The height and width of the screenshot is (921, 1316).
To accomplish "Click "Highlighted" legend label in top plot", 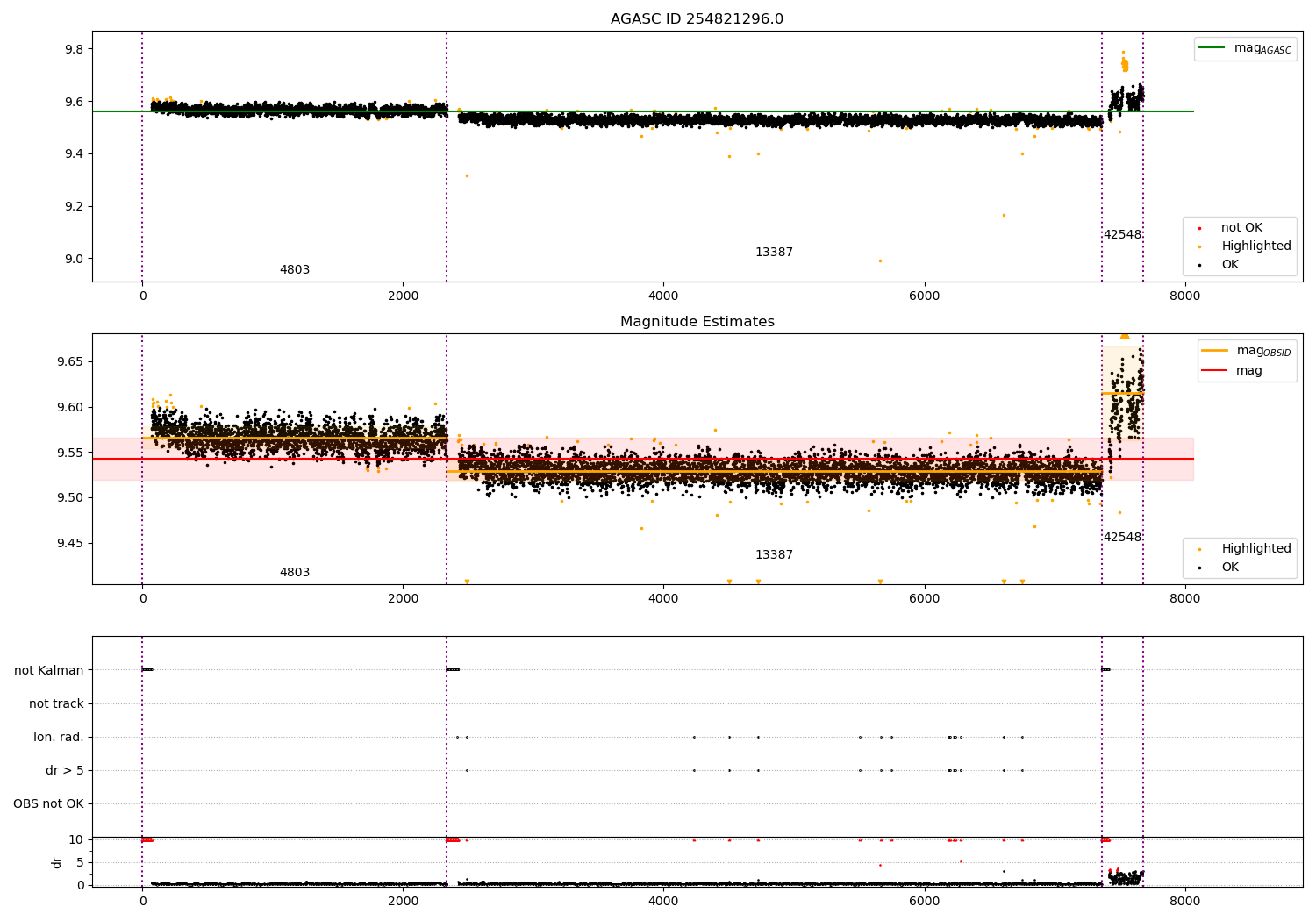I will [1256, 246].
